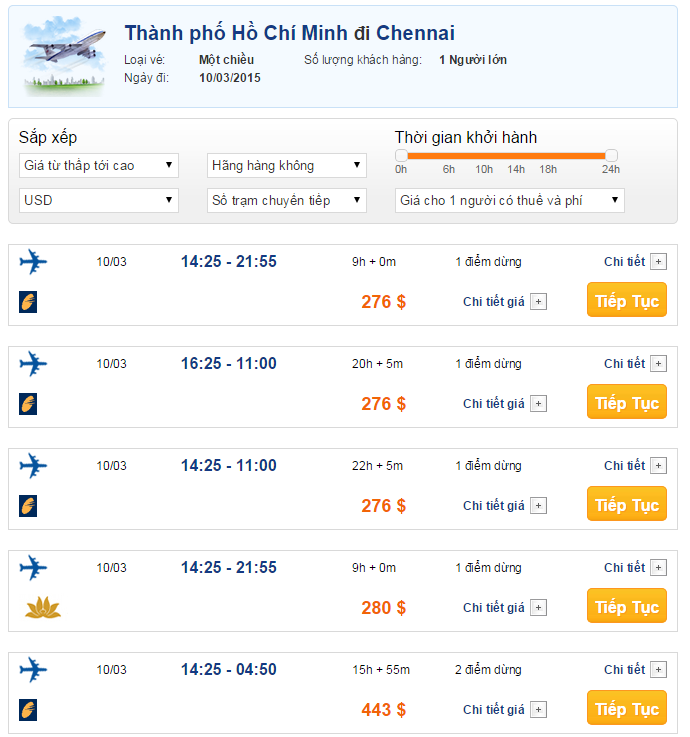The width and height of the screenshot is (690, 737).
Task: Click plane icon of 14:25 - 04:50 flight
Action: click(33, 669)
